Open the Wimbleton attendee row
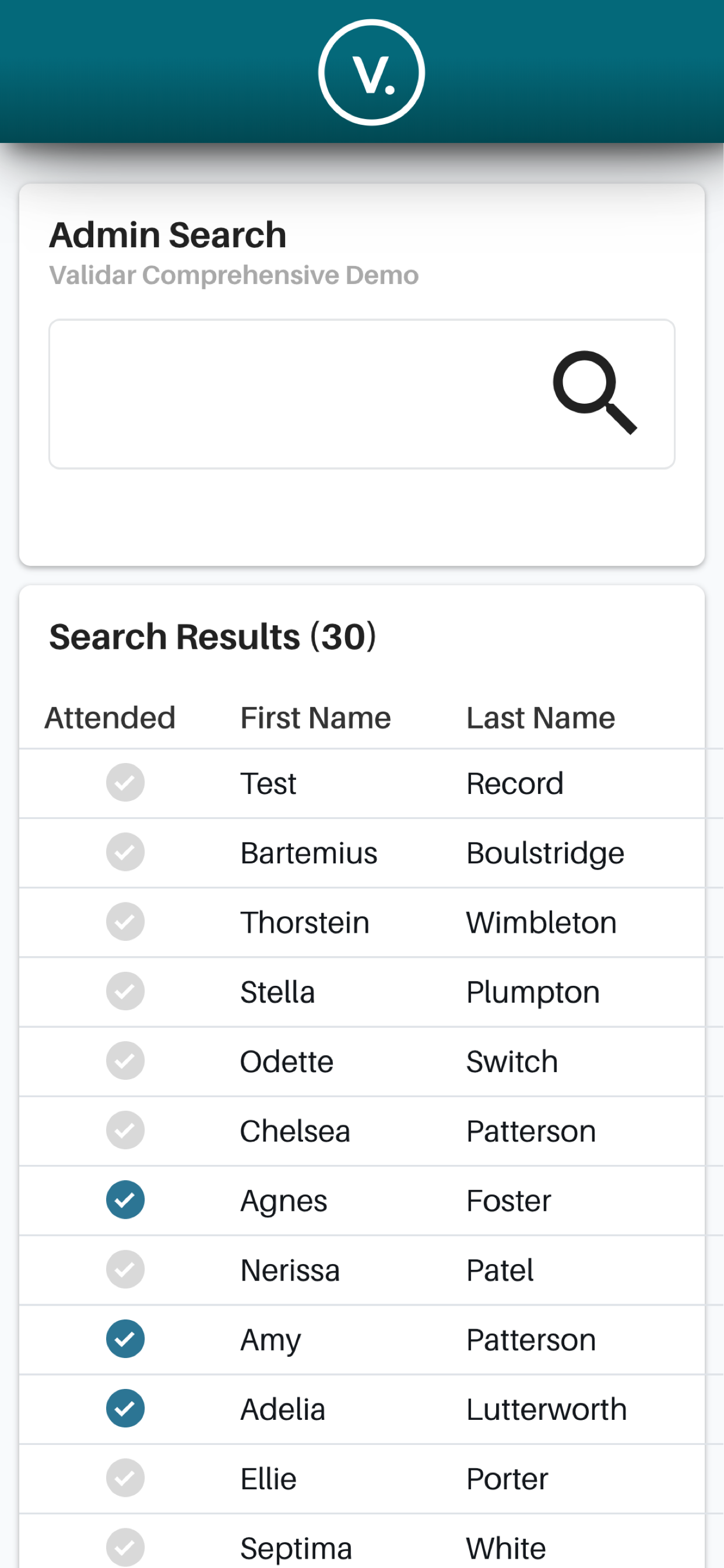Image resolution: width=724 pixels, height=1568 pixels. [541, 922]
